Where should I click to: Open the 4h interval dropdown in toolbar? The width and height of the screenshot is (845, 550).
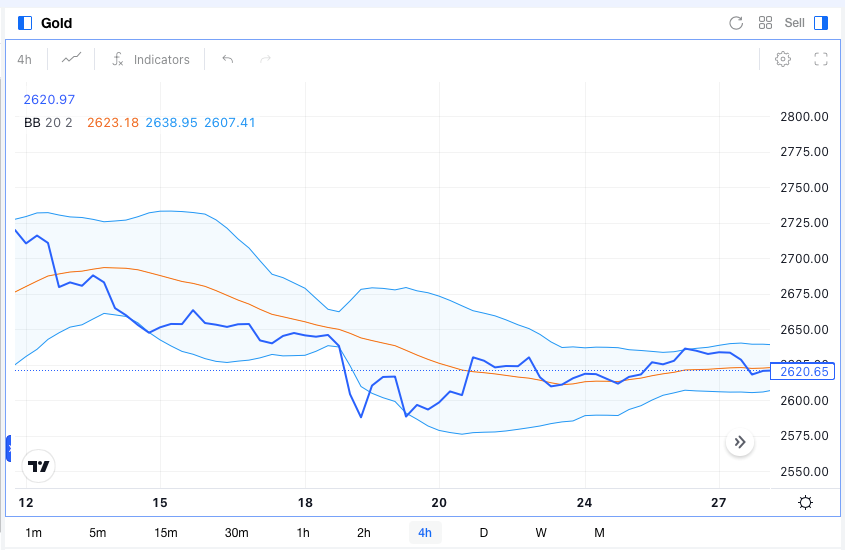(25, 59)
